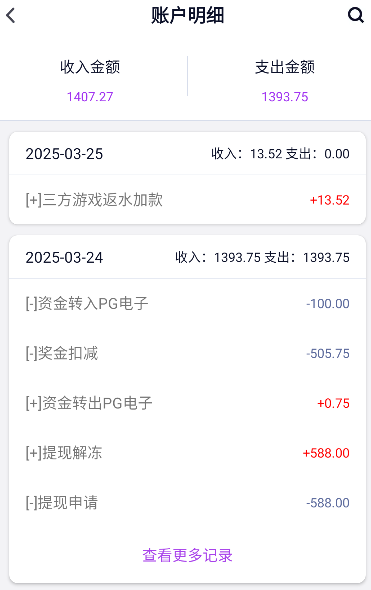This screenshot has width=371, height=590.
Task: Click the +13.52 amount
Action: point(330,200)
